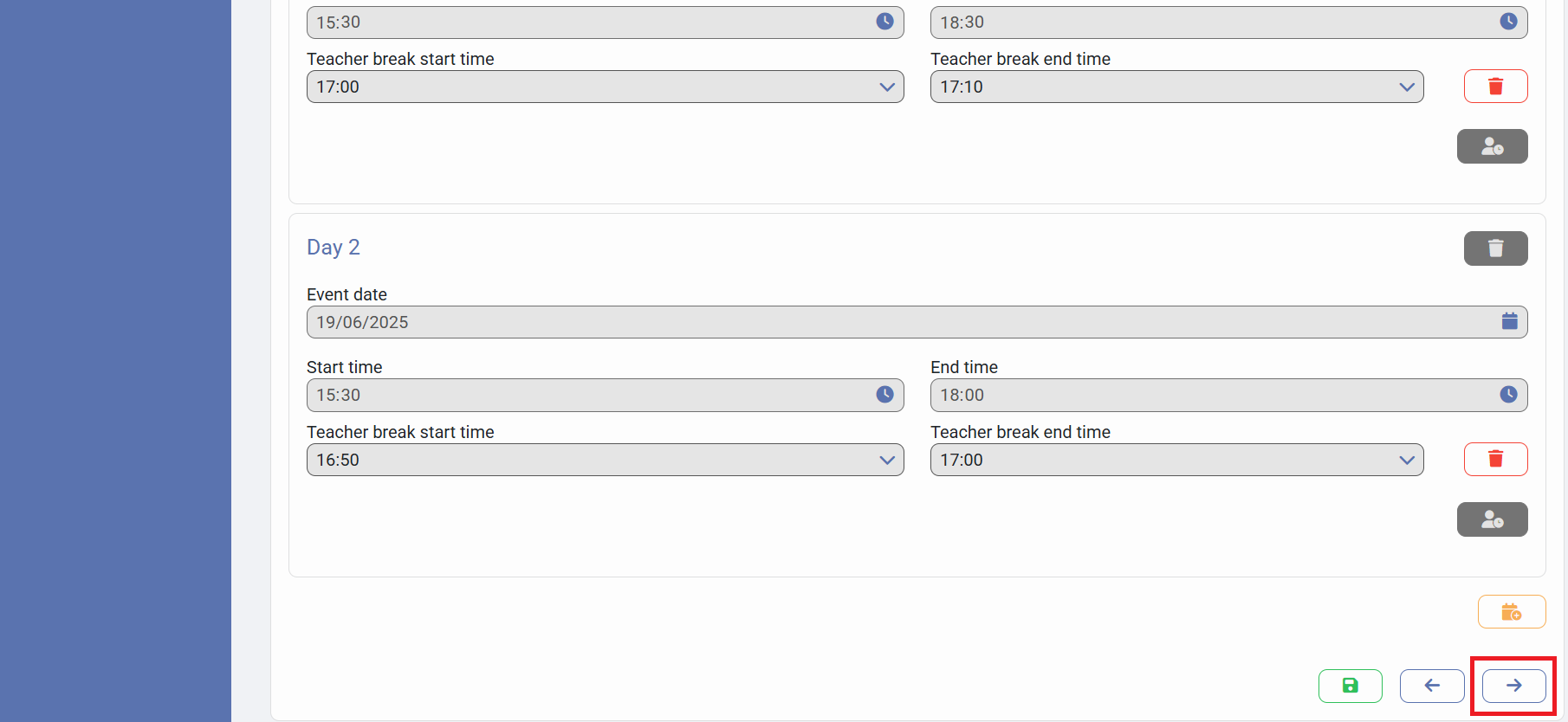
Task: Click the Day 2 heading
Action: 333,248
